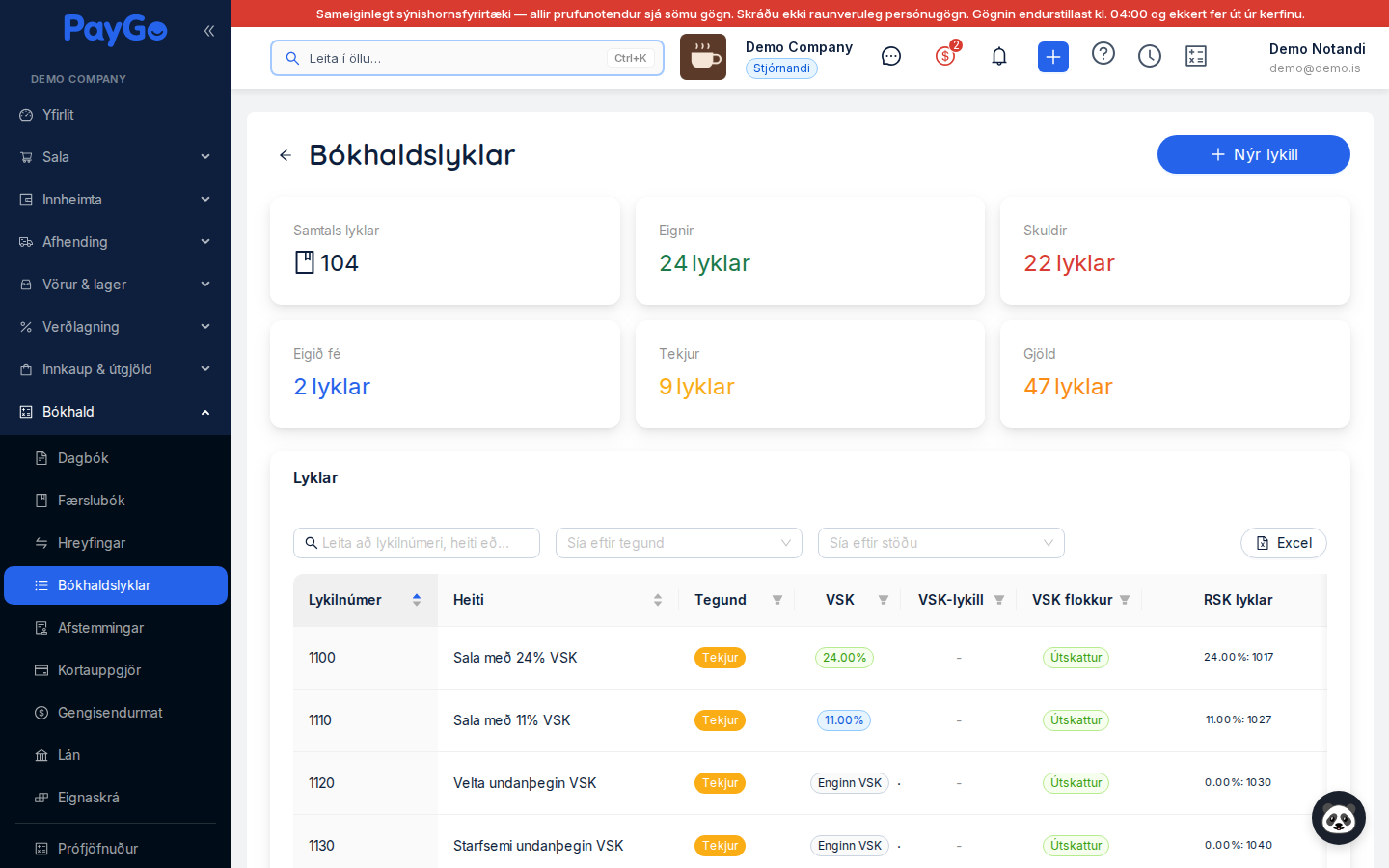Image resolution: width=1389 pixels, height=868 pixels.
Task: Click the PayGo logo
Action: (116, 30)
